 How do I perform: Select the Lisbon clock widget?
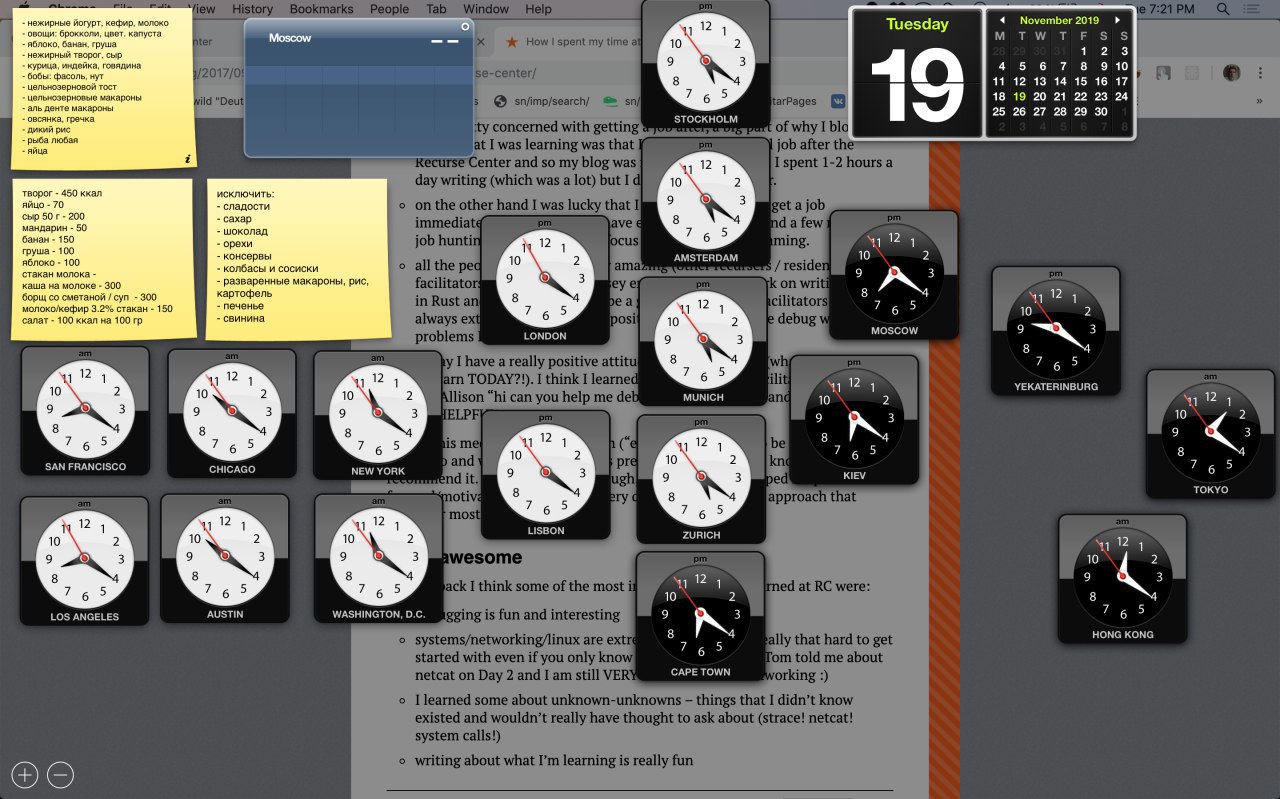[545, 475]
